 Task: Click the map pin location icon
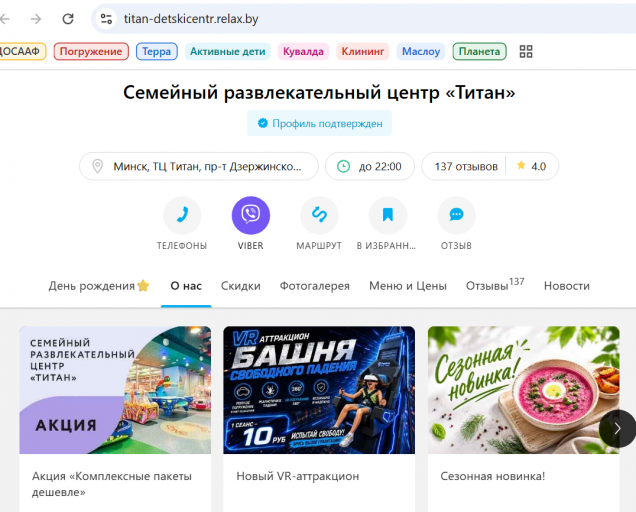[97, 166]
